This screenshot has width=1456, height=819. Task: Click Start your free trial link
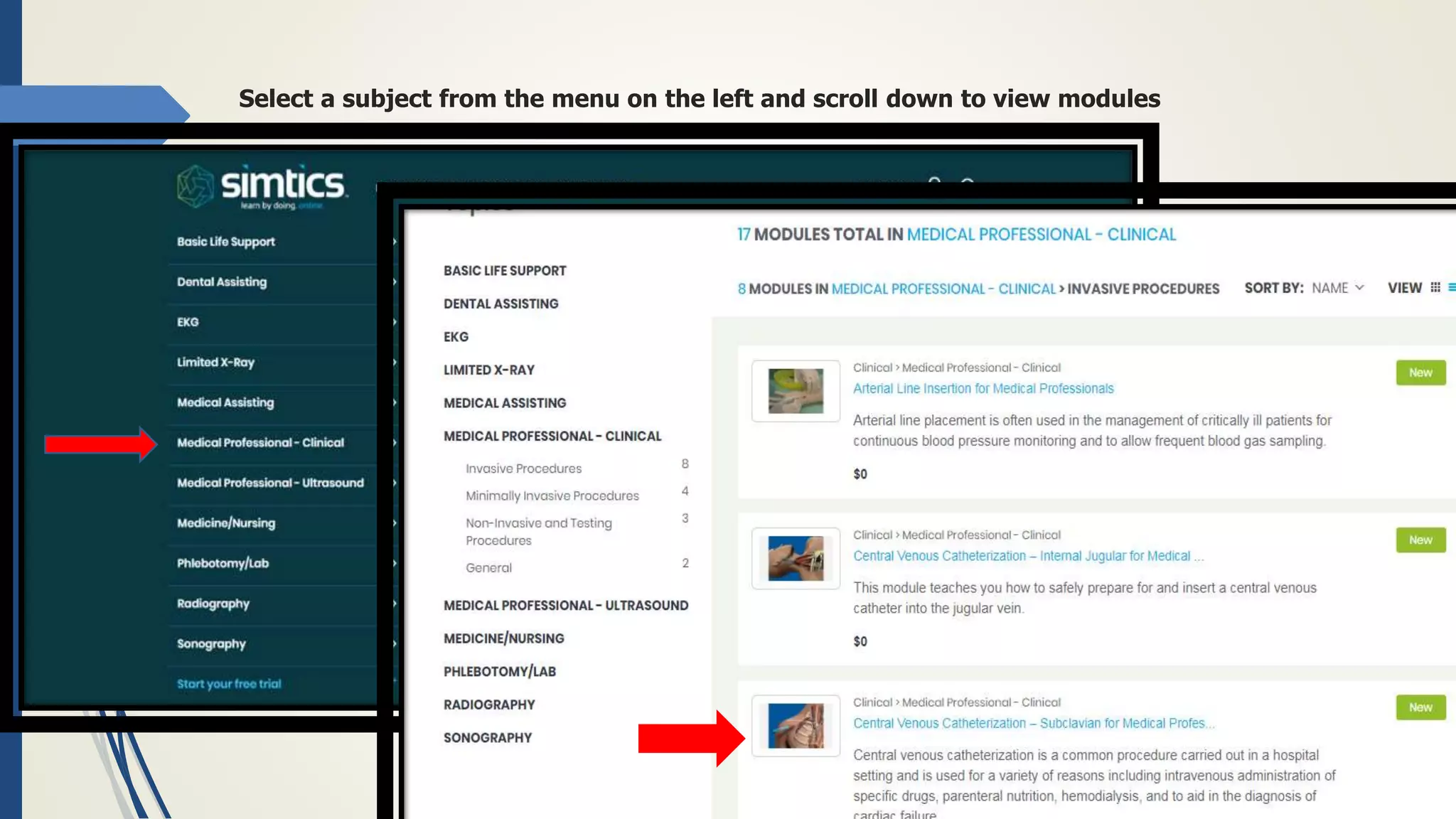pyautogui.click(x=229, y=684)
